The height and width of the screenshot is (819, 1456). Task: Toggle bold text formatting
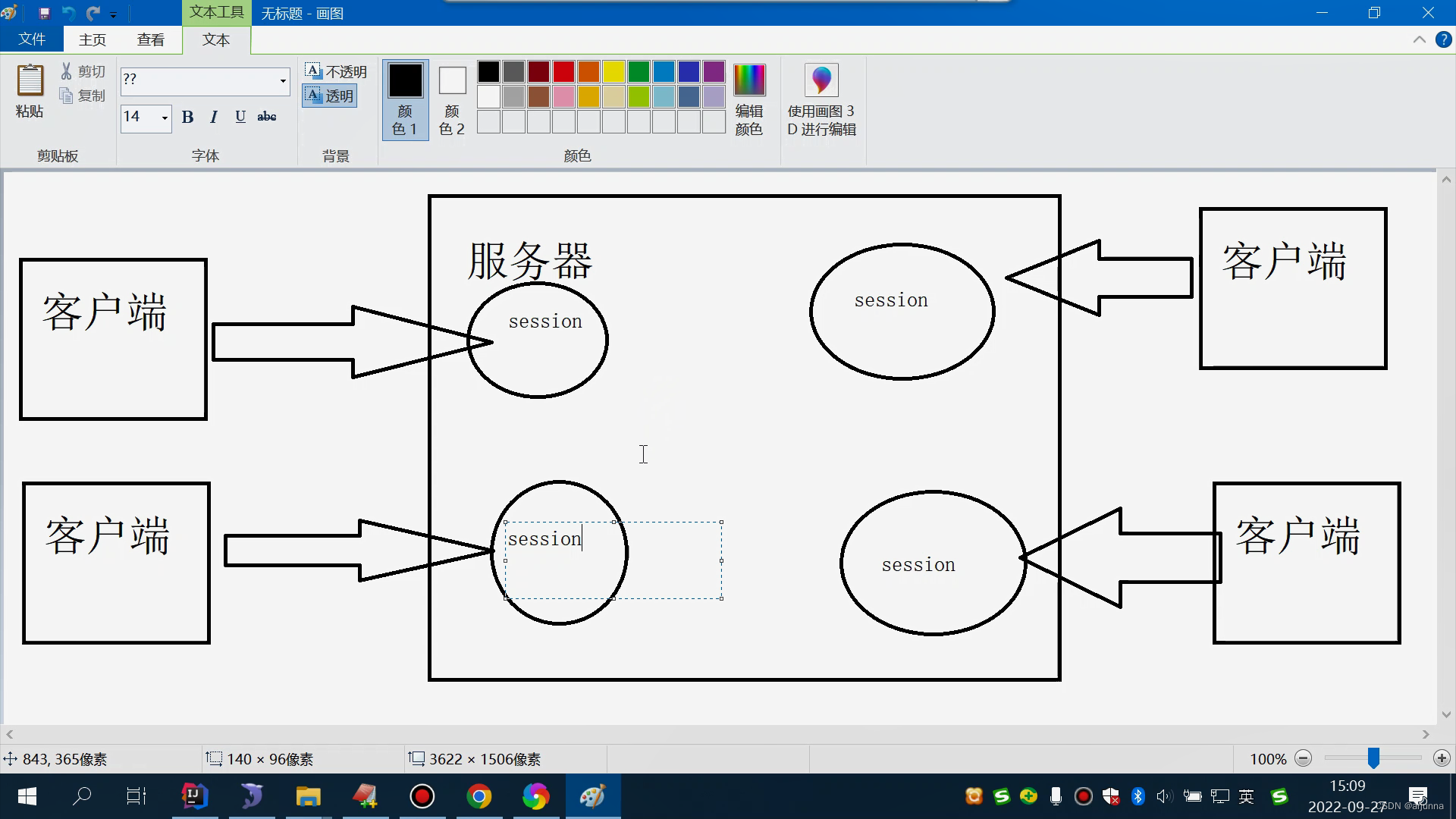[188, 117]
